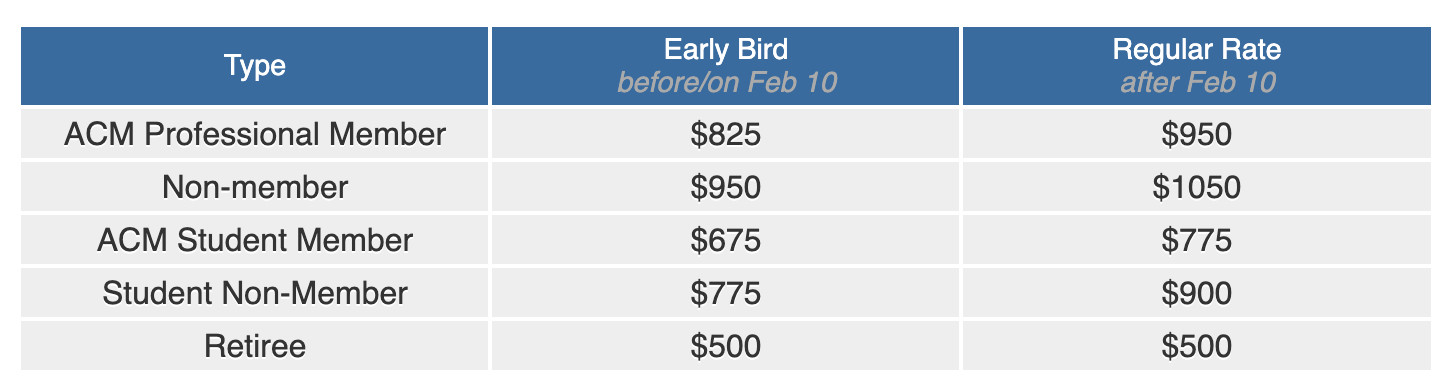
Task: Select the $900 regular rate cell
Action: click(x=1196, y=293)
